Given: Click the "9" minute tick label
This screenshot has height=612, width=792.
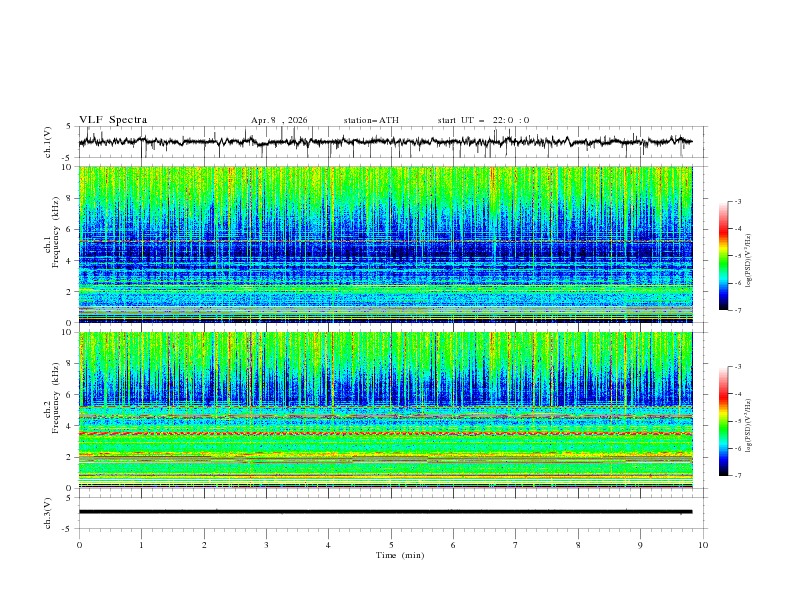Looking at the screenshot, I should coord(640,545).
